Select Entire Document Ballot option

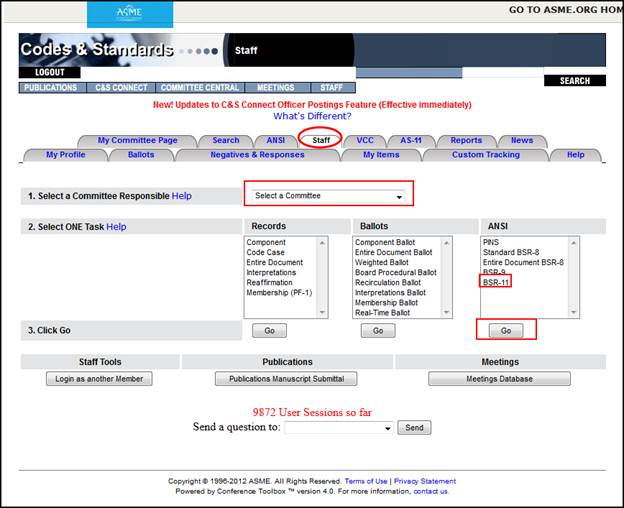(394, 252)
